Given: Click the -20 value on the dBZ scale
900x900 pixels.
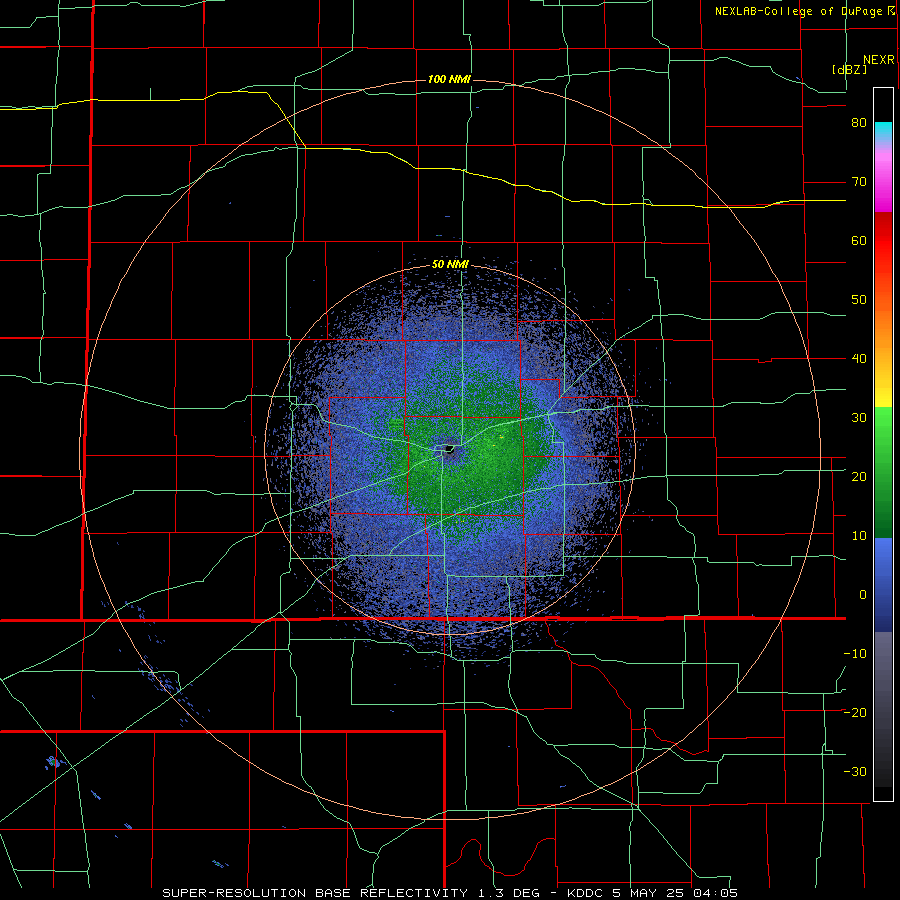Looking at the screenshot, I should (855, 712).
